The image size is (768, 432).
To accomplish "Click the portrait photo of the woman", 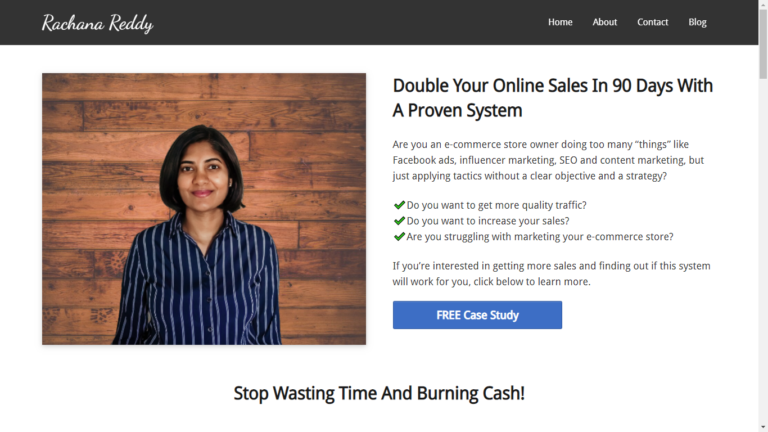I will point(204,209).
